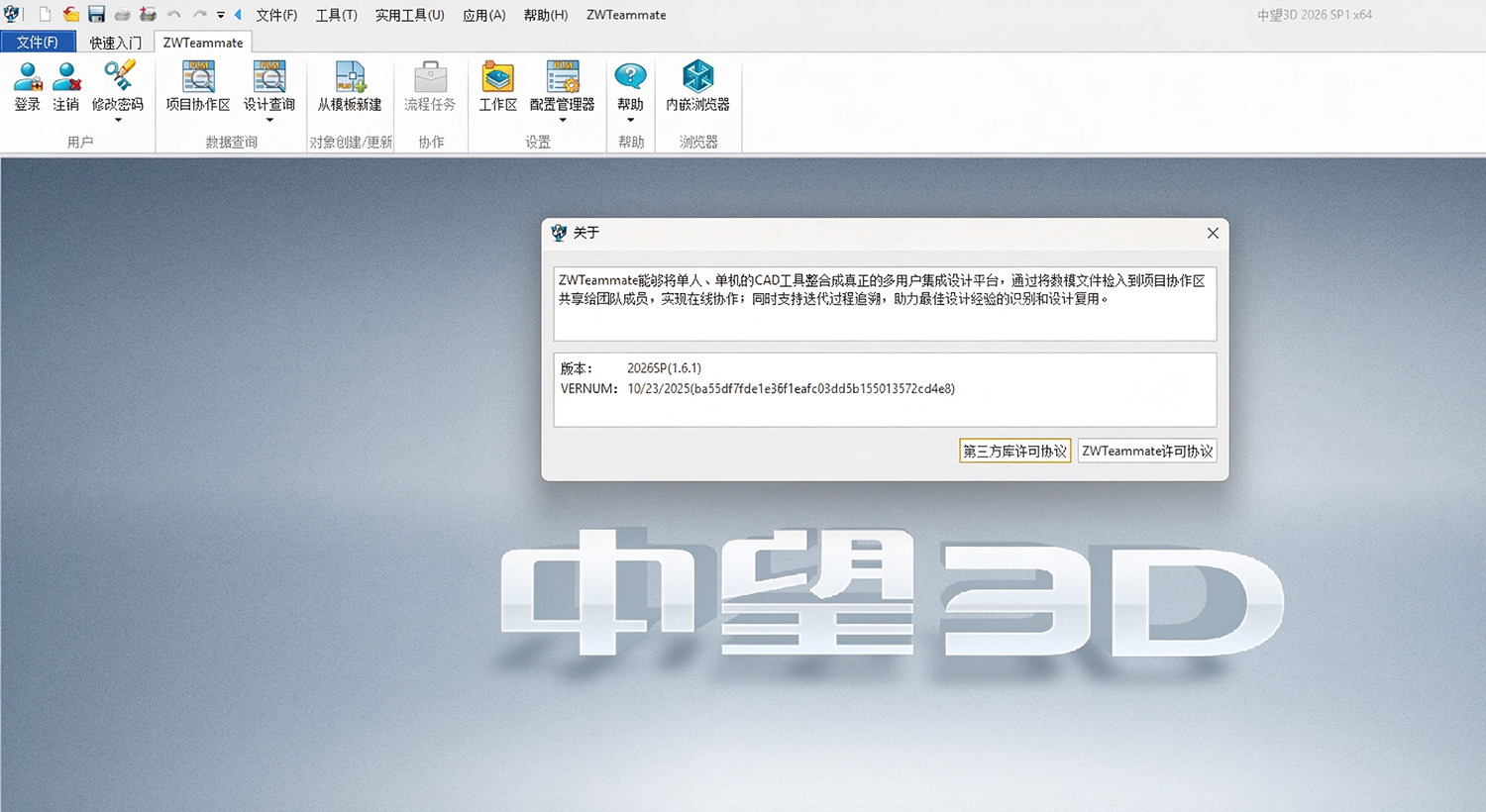Click the 修改密码 key icon
This screenshot has width=1486, height=812.
pos(118,76)
